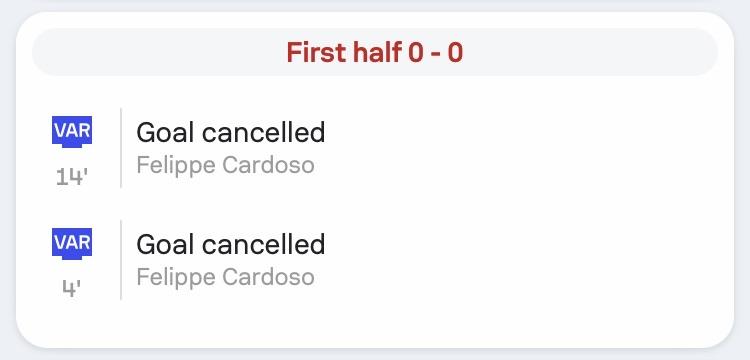Open Felippe Cardoso's profile from the 4' event
The height and width of the screenshot is (360, 750).
225,277
